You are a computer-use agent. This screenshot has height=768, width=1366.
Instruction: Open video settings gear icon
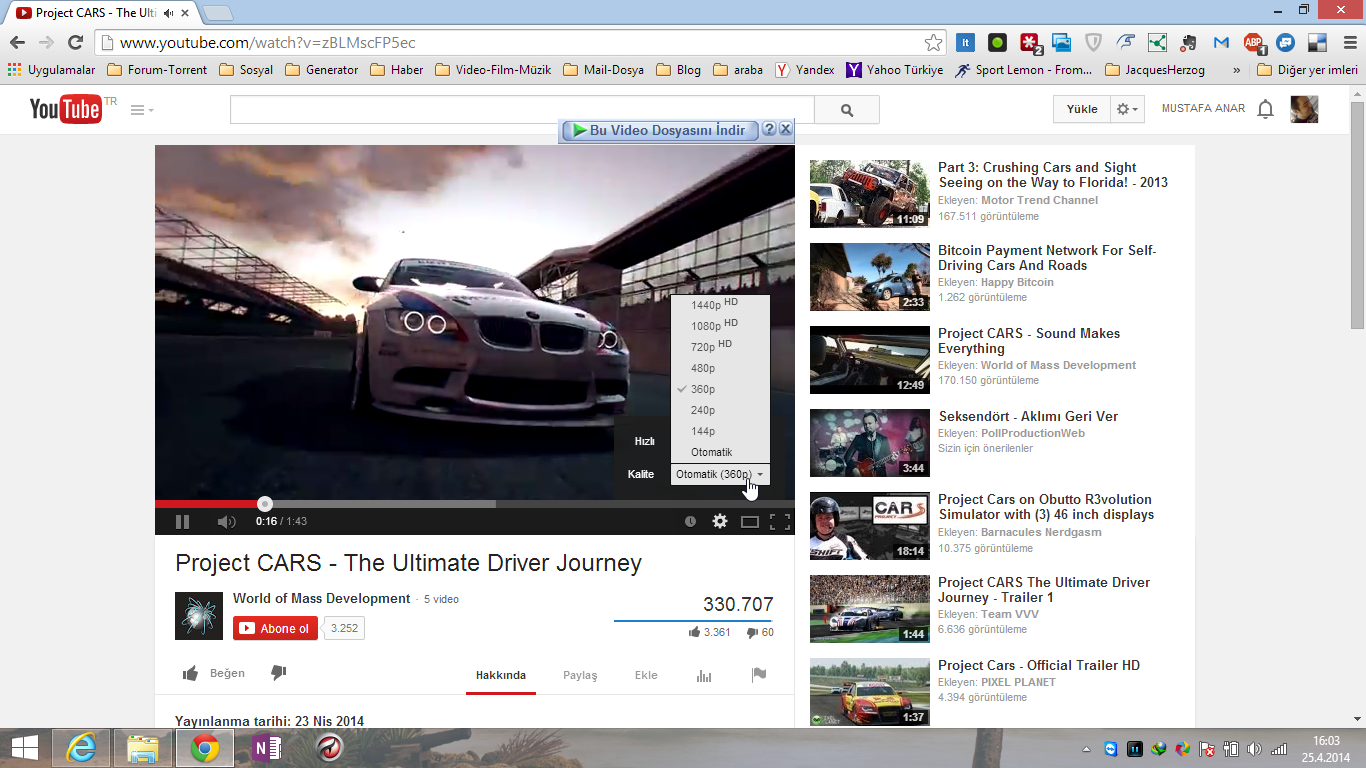(719, 521)
